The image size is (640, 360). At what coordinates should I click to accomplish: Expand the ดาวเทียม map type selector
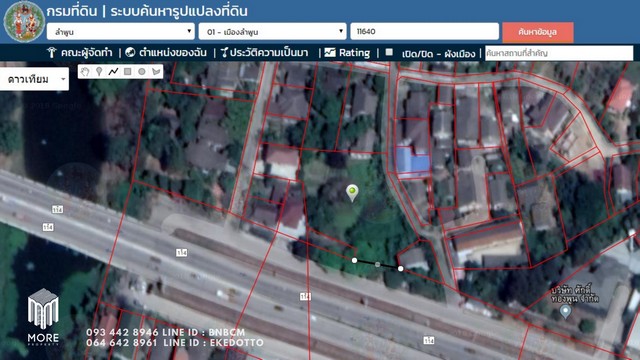point(34,79)
